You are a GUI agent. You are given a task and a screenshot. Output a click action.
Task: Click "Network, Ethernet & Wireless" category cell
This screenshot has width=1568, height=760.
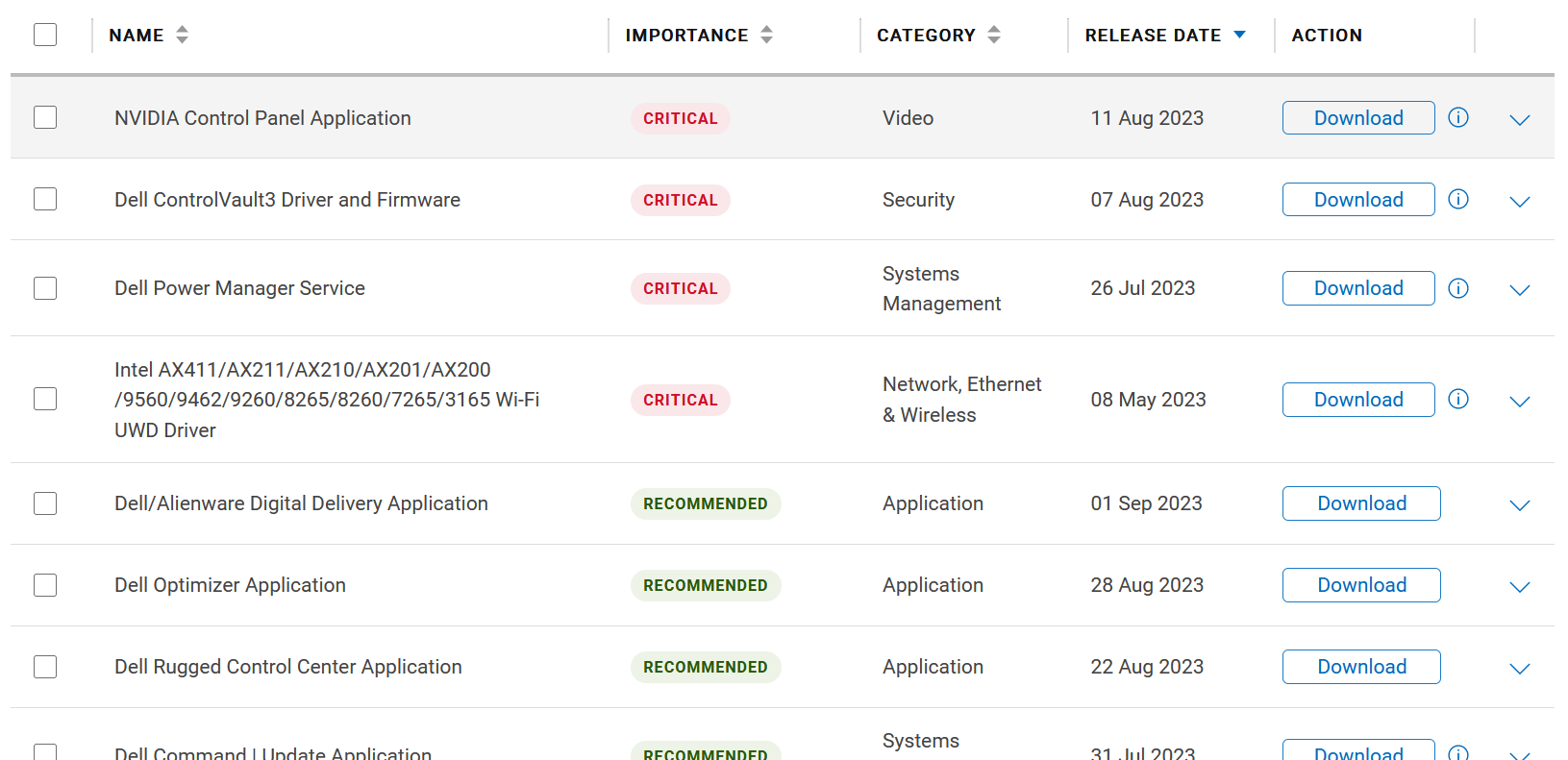coord(961,400)
